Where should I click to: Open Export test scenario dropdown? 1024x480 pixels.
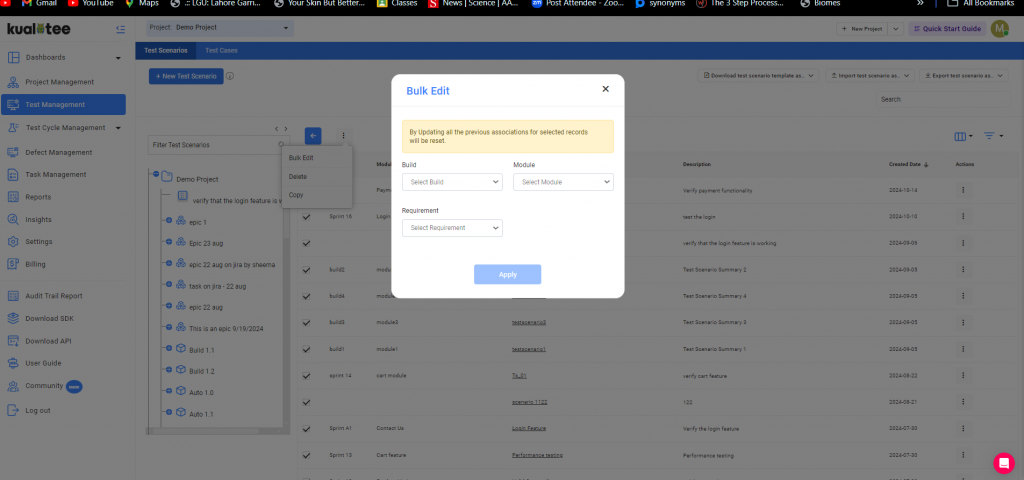[964, 76]
